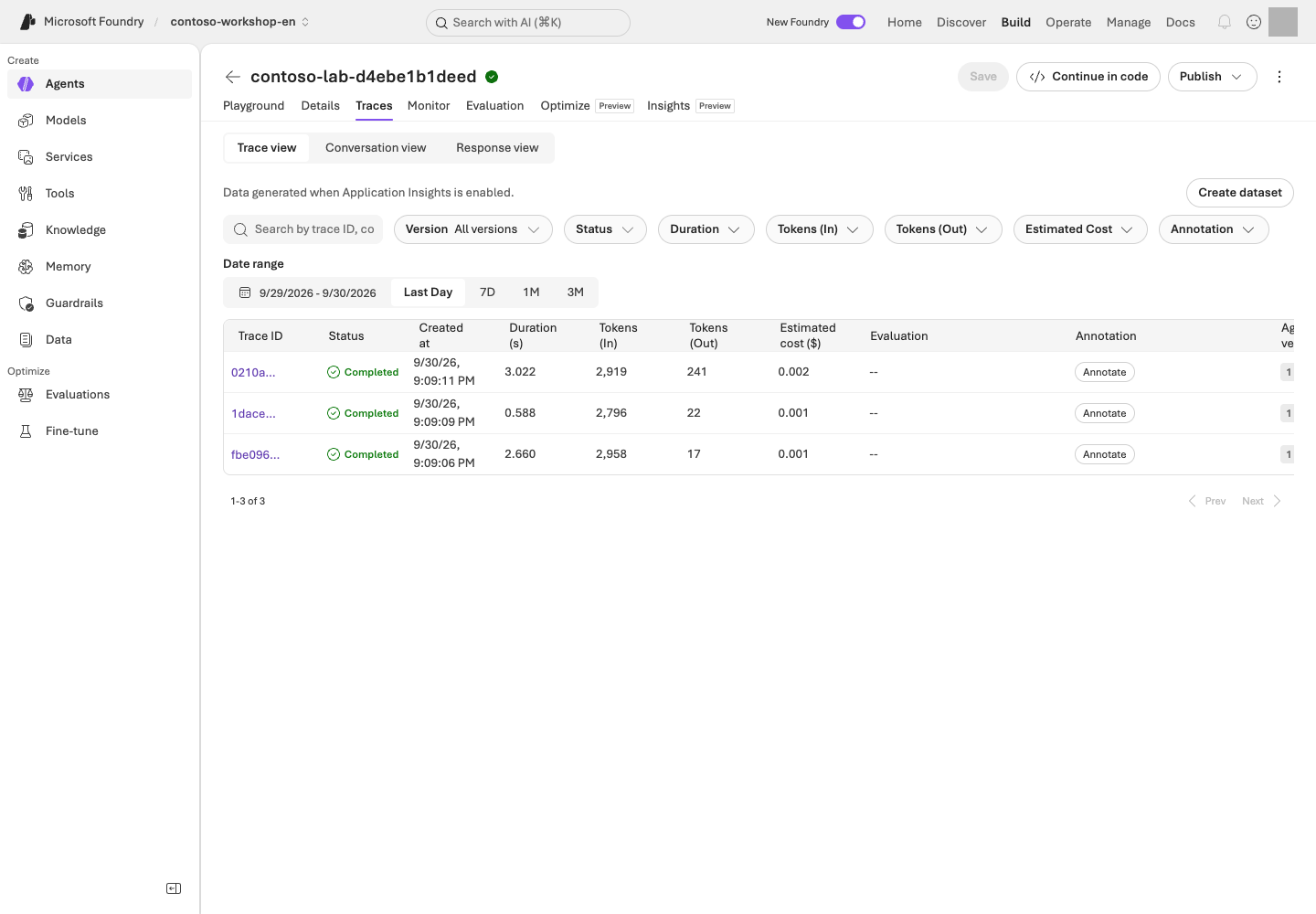
Task: Open the Services sidebar icon
Action: coord(26,156)
